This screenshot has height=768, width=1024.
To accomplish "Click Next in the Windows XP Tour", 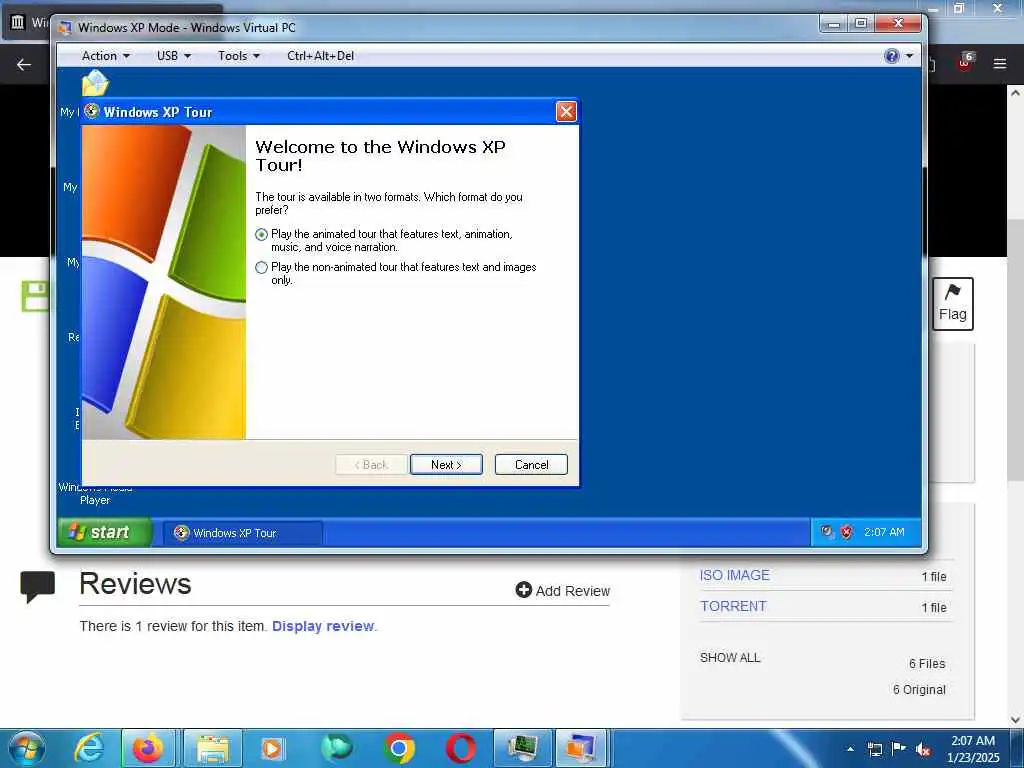I will tap(446, 464).
